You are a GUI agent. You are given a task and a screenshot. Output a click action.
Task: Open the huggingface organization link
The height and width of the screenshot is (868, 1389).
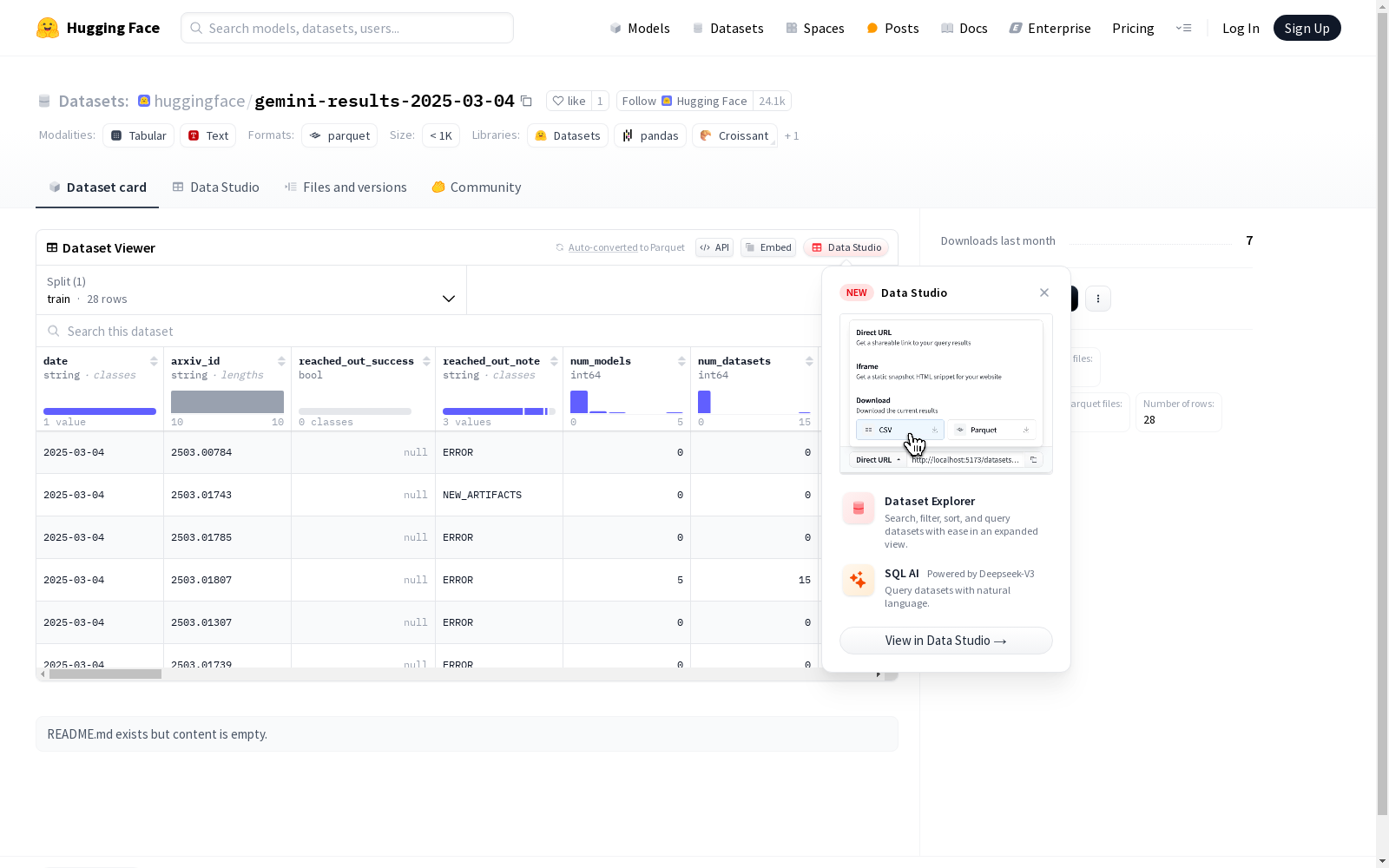tap(199, 101)
